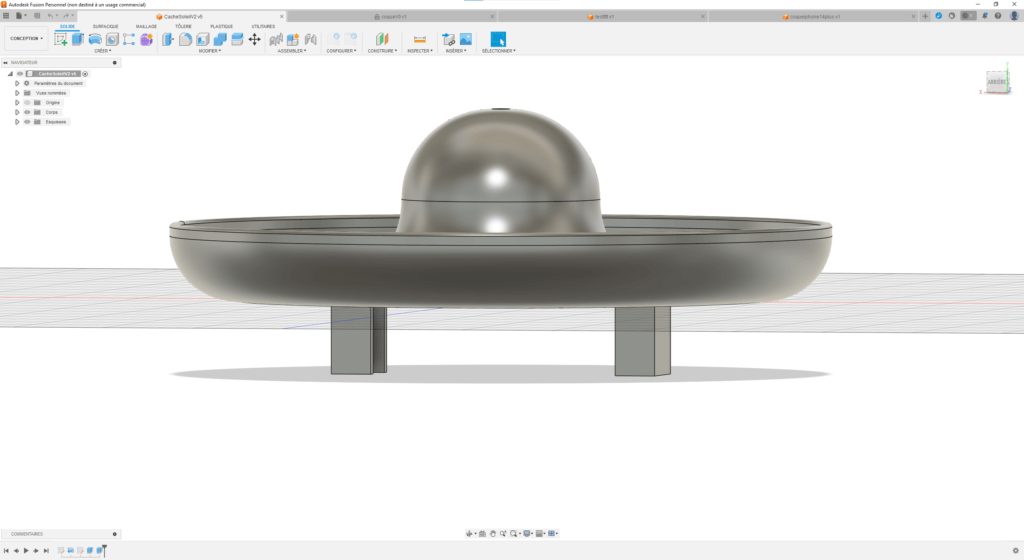Select the Hole tool
1024x560 pixels.
pos(112,40)
